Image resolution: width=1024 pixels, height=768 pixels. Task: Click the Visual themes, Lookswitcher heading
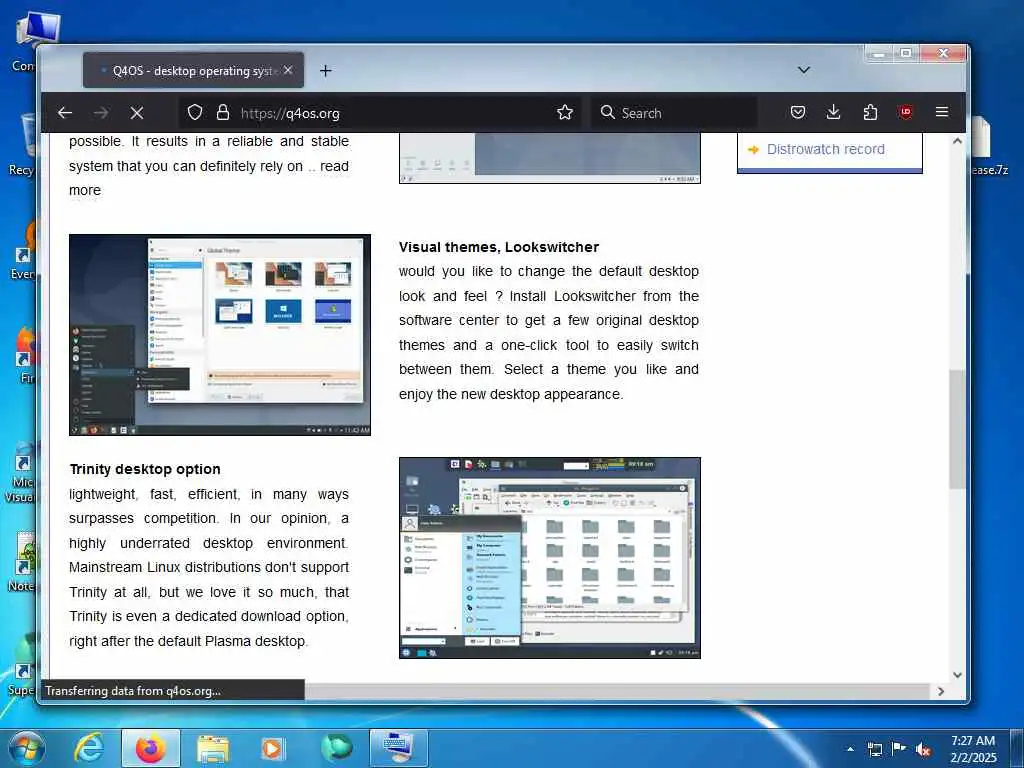(499, 248)
